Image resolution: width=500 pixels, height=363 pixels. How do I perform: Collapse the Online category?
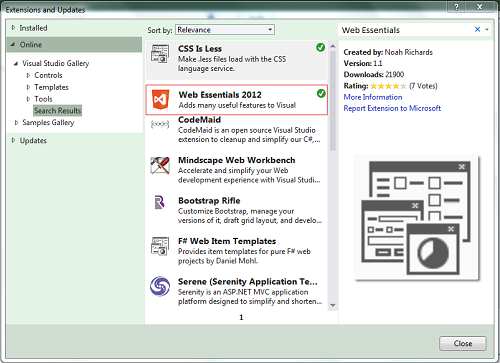coord(13,44)
